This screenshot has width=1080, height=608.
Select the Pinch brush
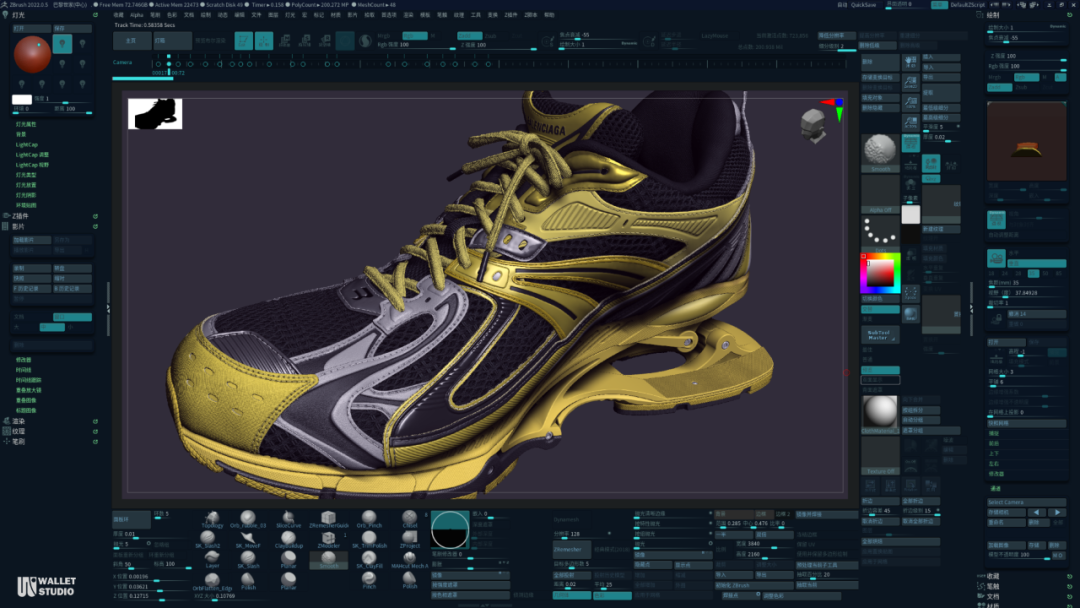coord(369,580)
